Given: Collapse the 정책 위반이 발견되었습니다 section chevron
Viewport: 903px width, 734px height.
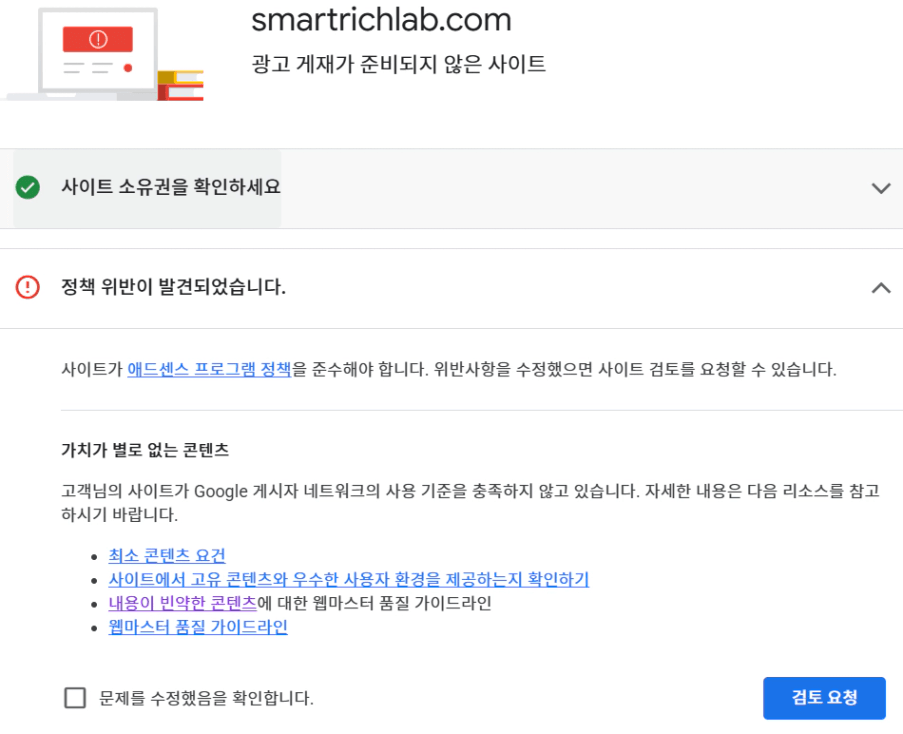Looking at the screenshot, I should 880,288.
